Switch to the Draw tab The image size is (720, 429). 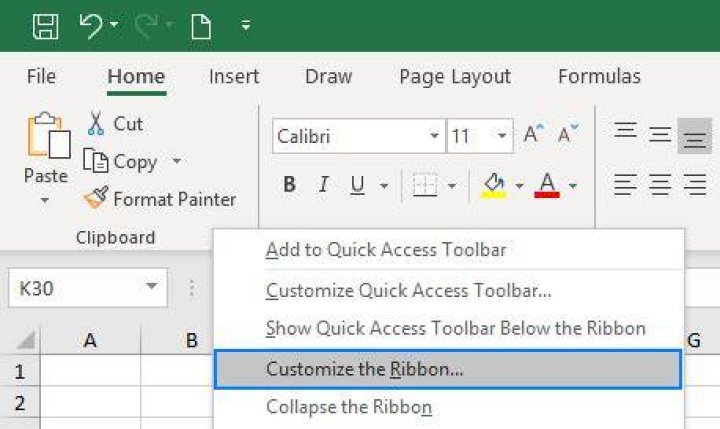click(329, 76)
